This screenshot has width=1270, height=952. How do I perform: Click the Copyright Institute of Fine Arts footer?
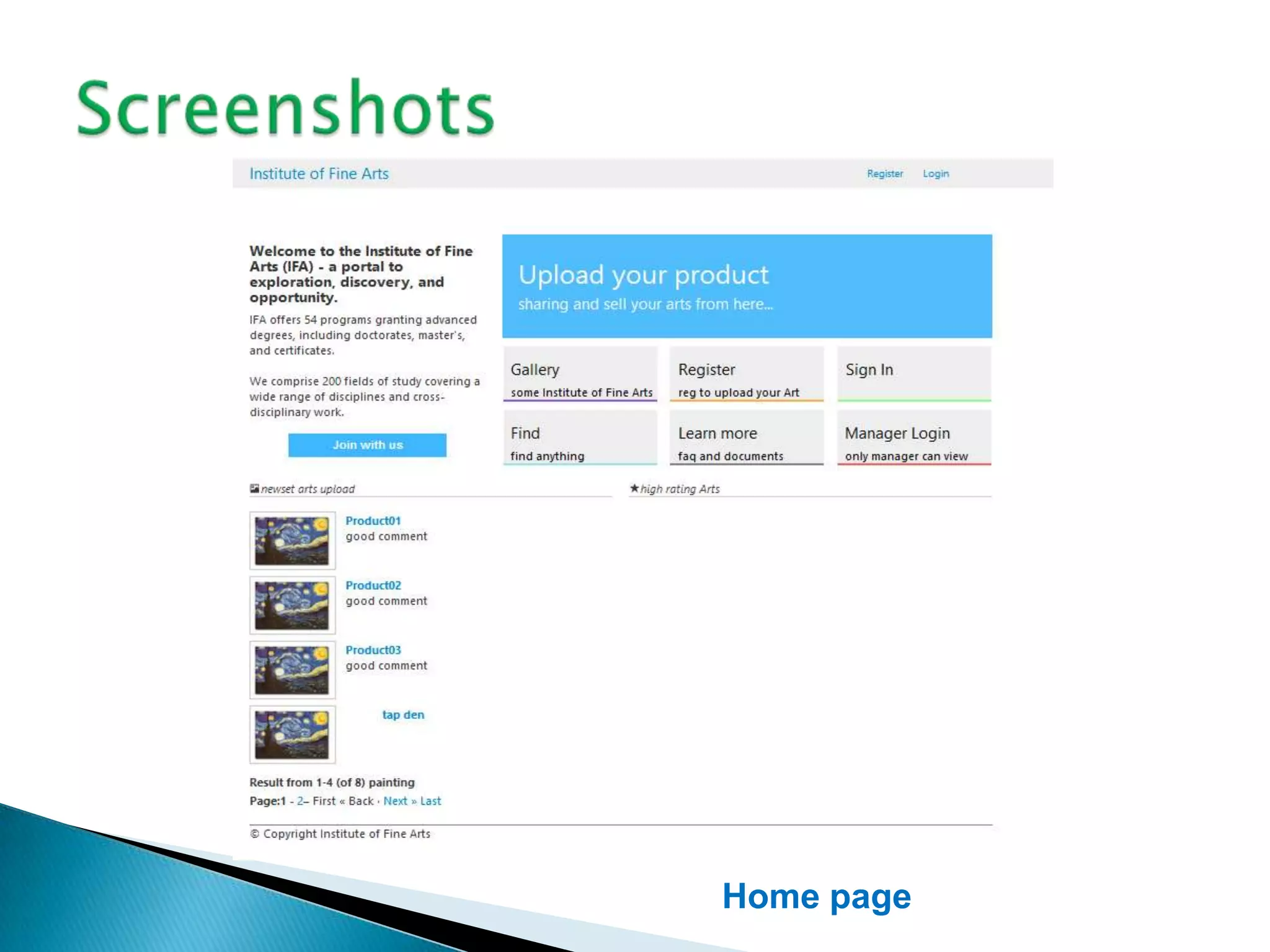pyautogui.click(x=340, y=834)
